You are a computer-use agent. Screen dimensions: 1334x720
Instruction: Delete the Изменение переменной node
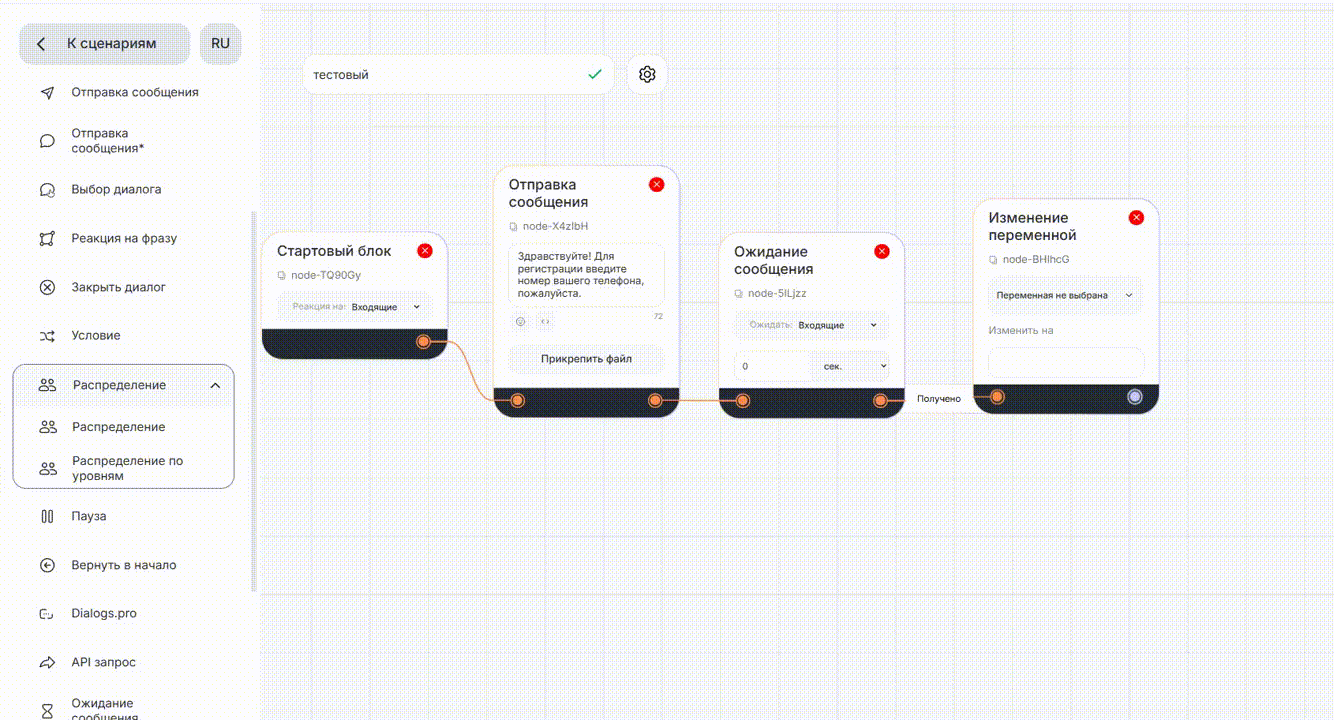(x=1136, y=217)
